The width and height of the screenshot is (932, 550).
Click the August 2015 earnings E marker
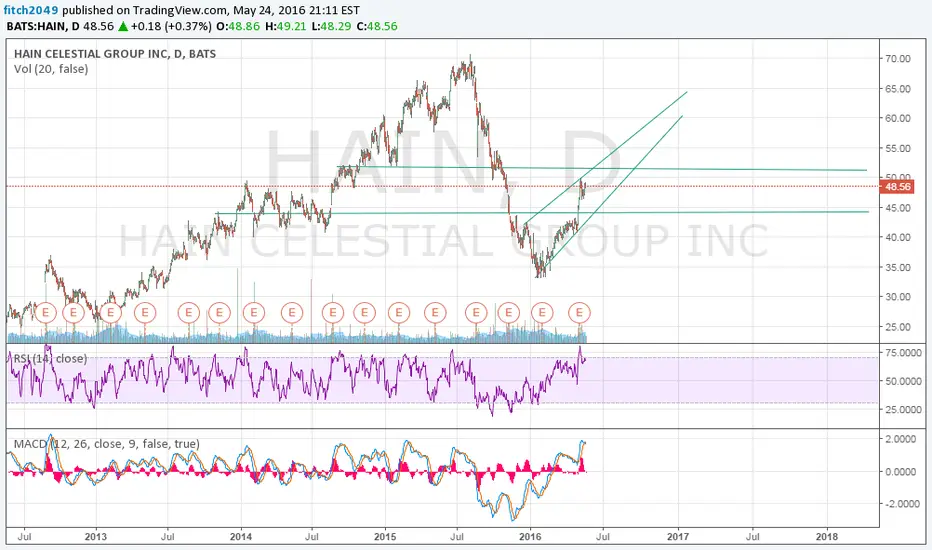click(476, 312)
